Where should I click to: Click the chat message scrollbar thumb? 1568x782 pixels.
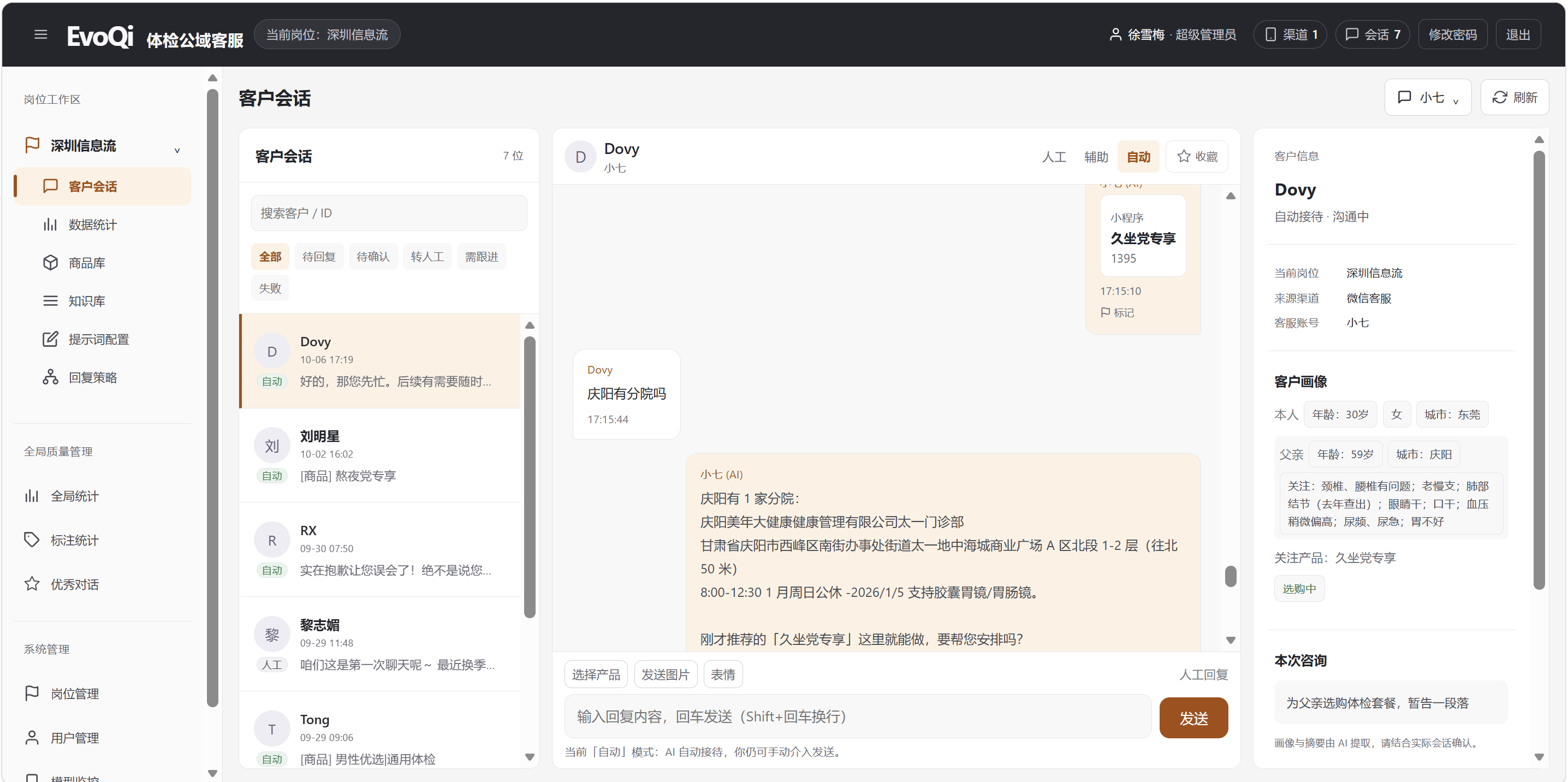(1230, 576)
